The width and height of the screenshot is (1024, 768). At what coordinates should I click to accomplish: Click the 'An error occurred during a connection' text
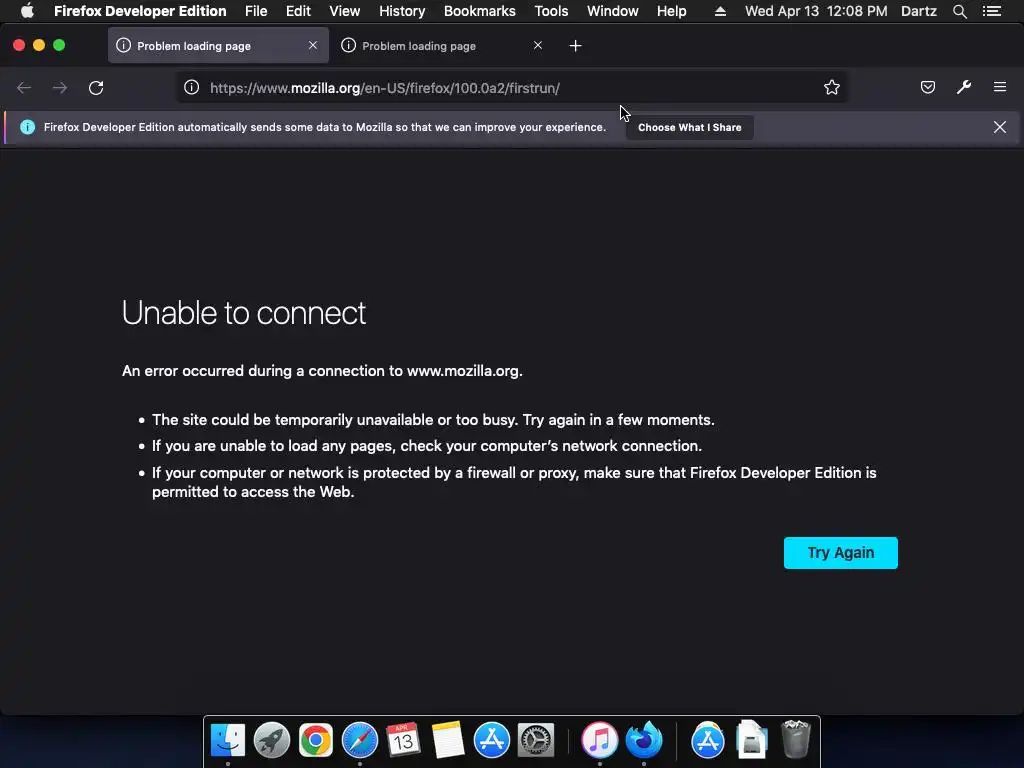322,371
